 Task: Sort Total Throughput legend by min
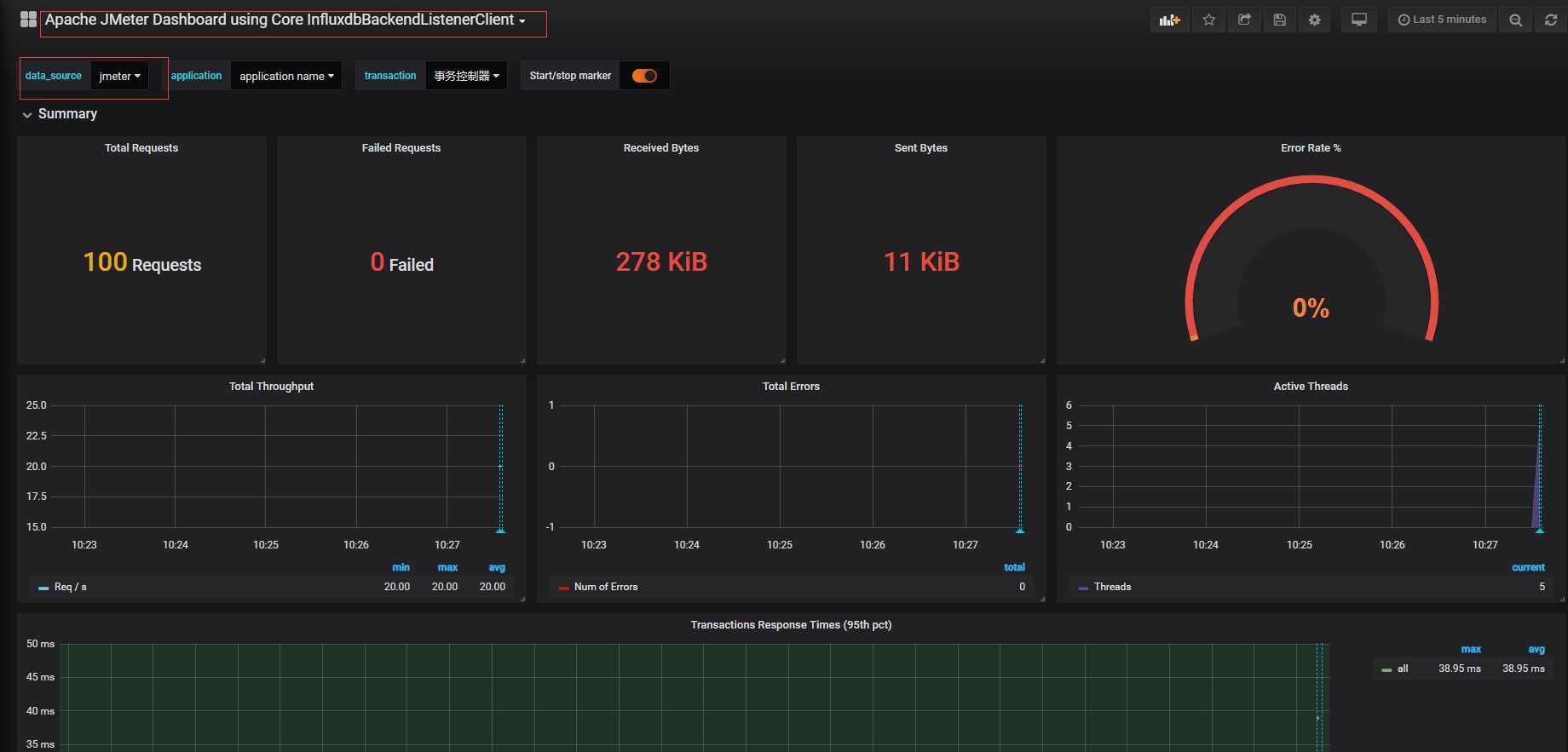(401, 567)
